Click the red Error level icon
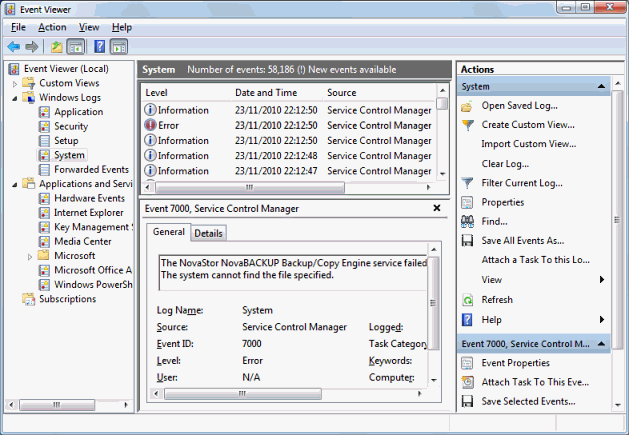Viewport: 629px width, 435px height. tap(150, 125)
